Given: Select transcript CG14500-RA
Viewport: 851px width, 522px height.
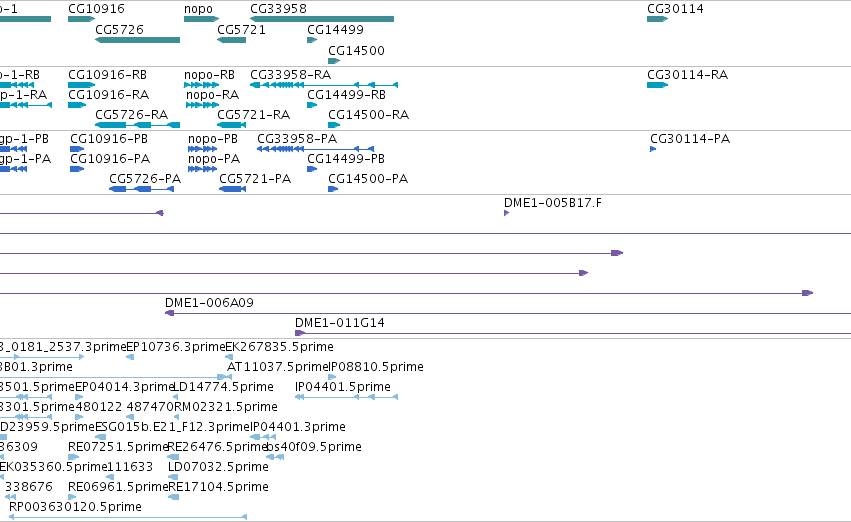Looking at the screenshot, I should (x=334, y=125).
